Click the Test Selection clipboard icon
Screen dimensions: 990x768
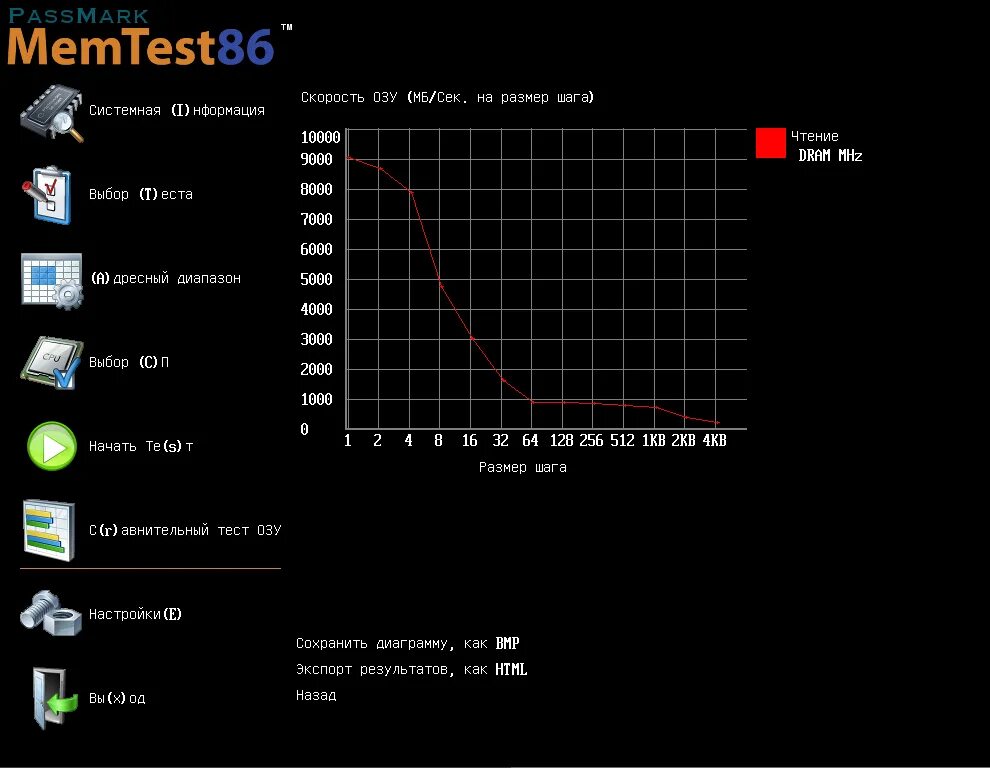click(47, 195)
